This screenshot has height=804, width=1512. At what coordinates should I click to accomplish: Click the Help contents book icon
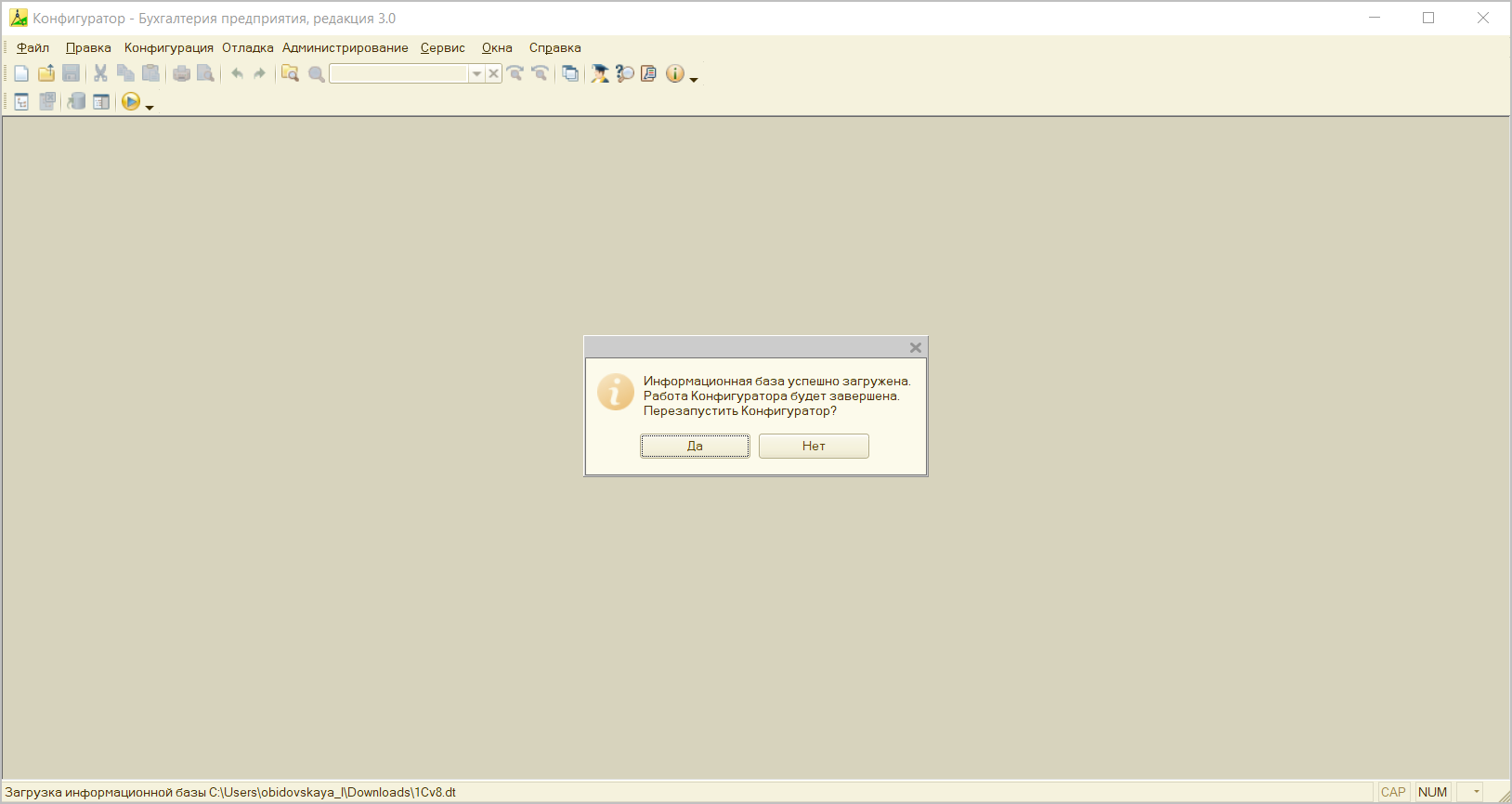649,73
